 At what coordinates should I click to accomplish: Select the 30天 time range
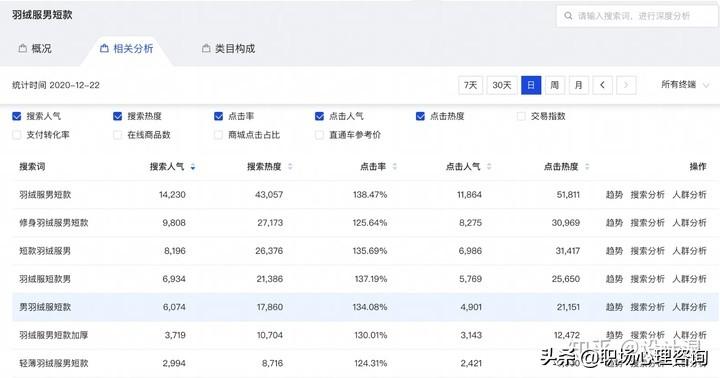click(502, 85)
